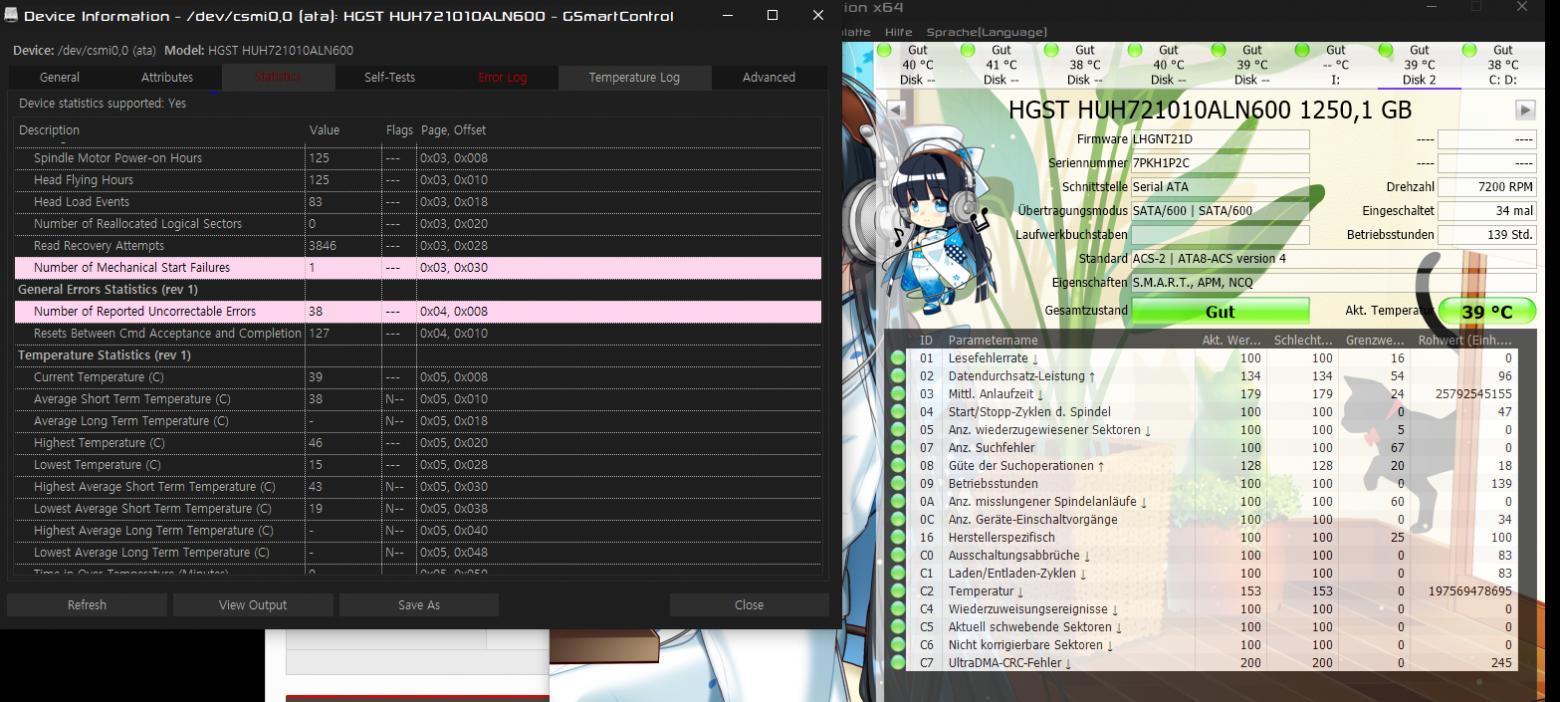Click the View Output button

253,605
